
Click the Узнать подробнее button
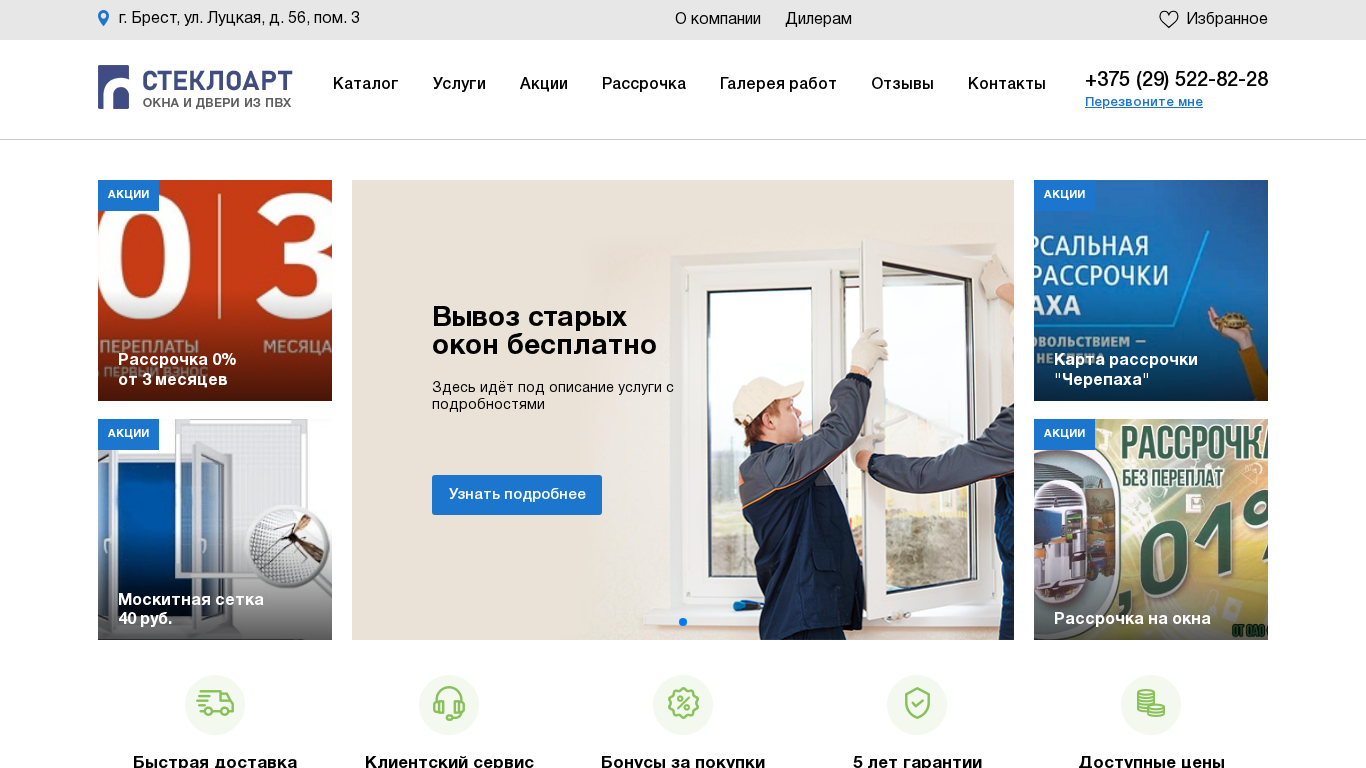(517, 495)
